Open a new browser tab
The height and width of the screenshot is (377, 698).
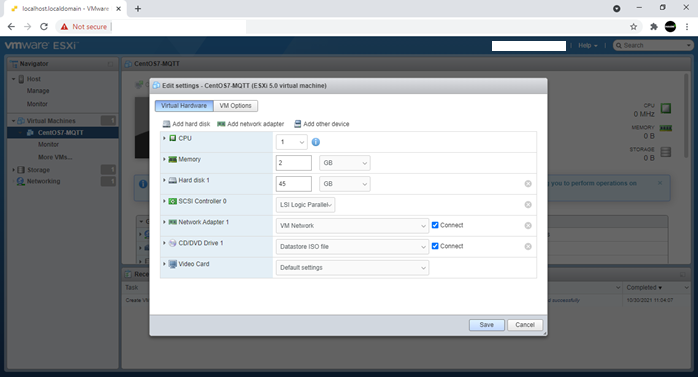coord(138,8)
